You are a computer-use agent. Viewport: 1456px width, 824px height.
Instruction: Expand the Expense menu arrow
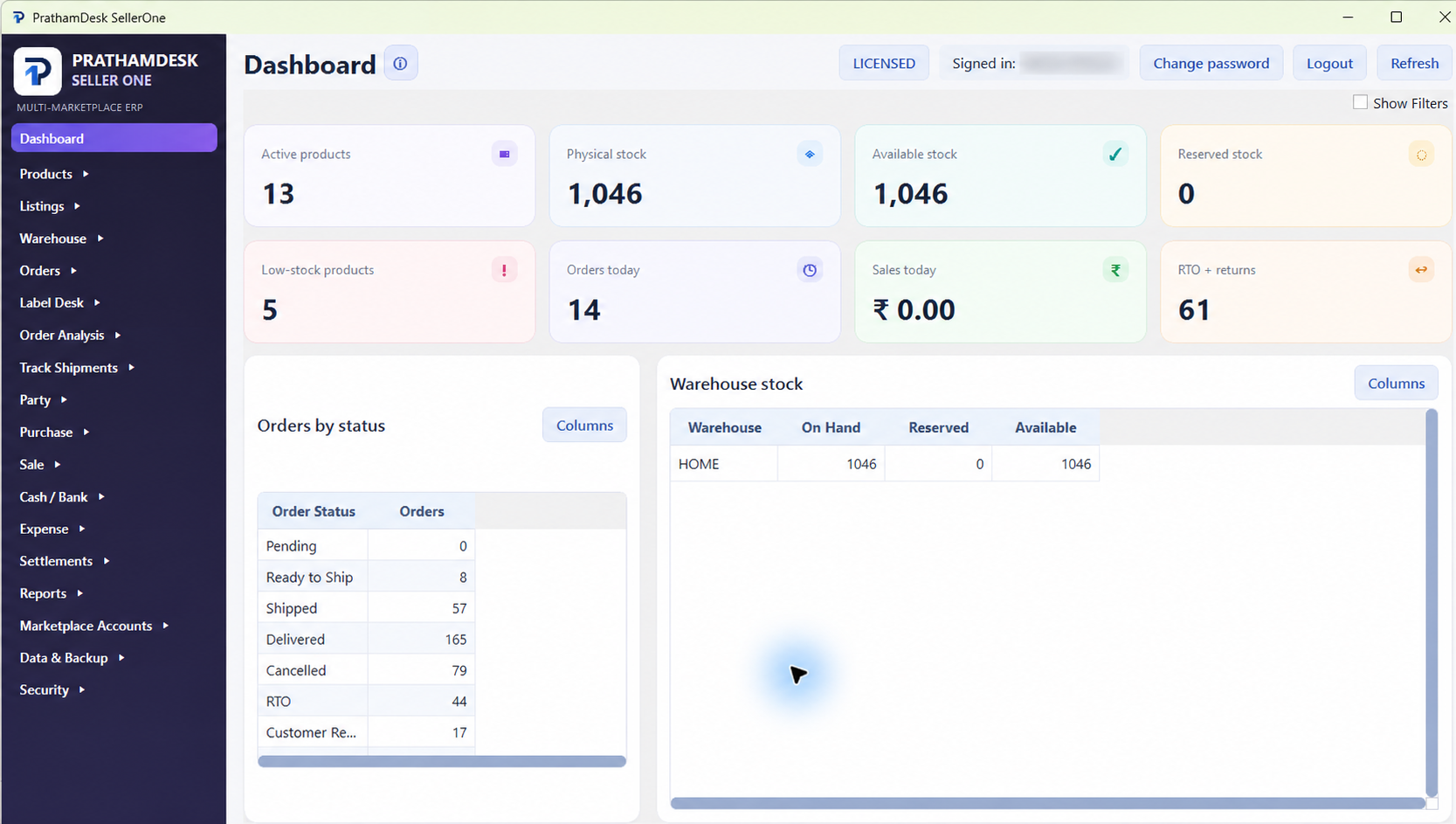[81, 529]
